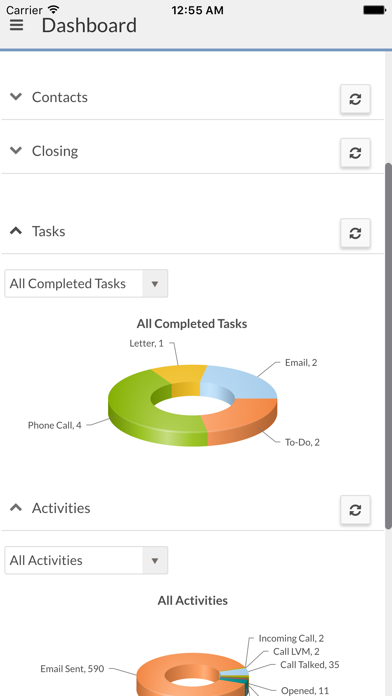Expand the Contacts section chevron
The height and width of the screenshot is (696, 392).
16,96
